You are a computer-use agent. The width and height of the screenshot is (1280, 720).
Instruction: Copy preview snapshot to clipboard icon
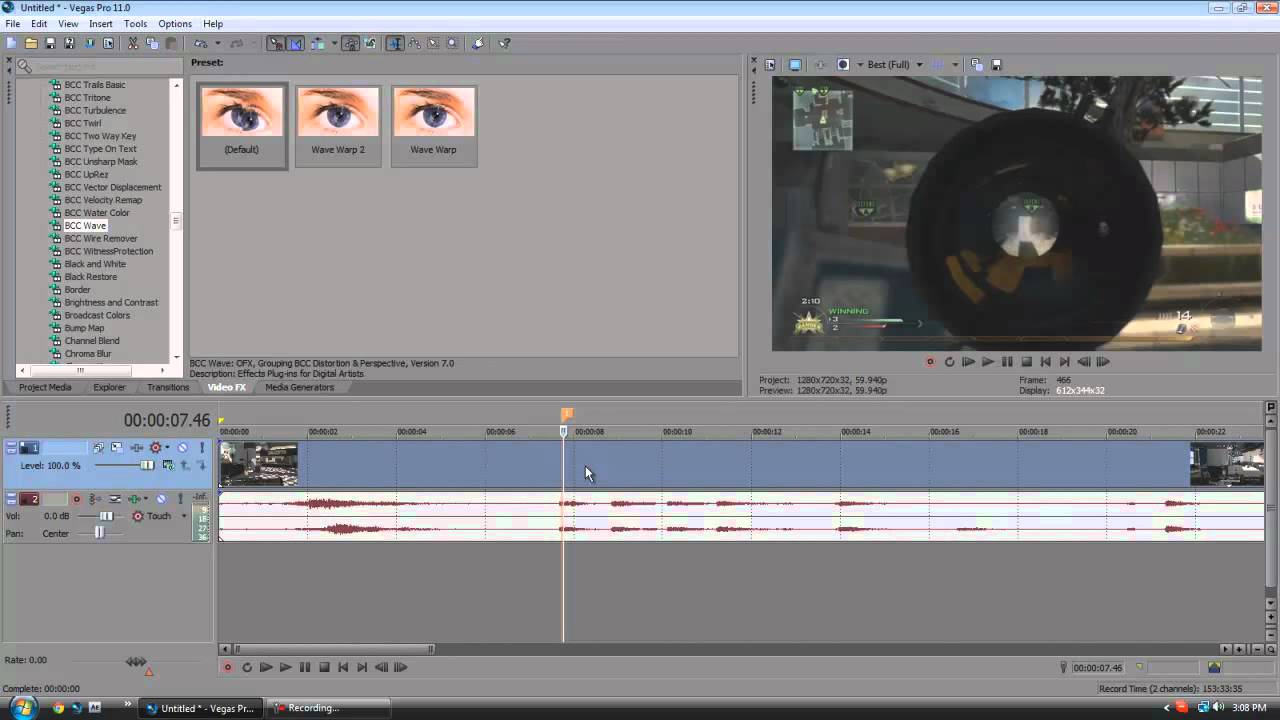click(977, 65)
